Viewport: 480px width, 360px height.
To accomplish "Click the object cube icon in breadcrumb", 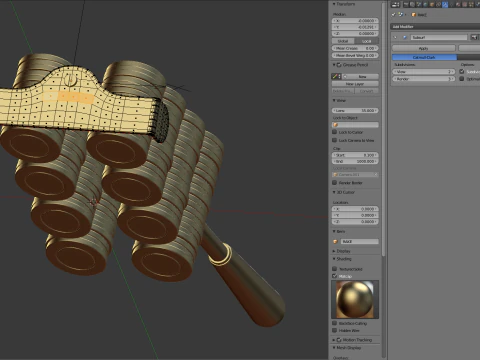I will point(414,15).
